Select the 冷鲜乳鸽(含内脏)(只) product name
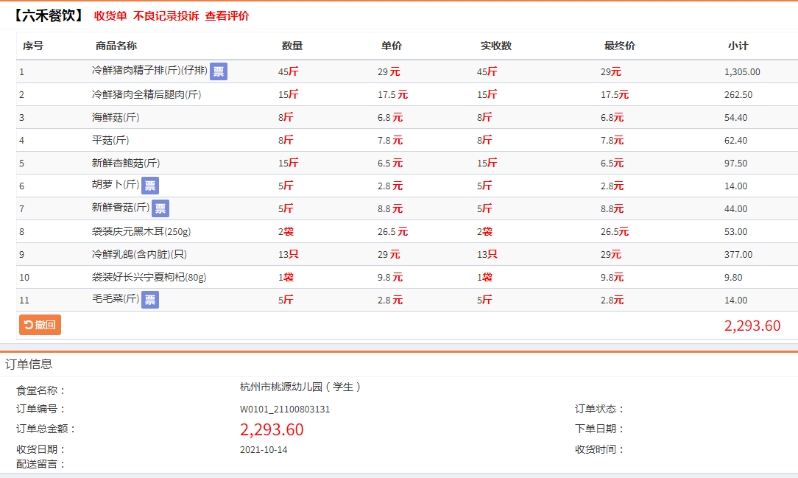798x478 pixels. tap(139, 255)
